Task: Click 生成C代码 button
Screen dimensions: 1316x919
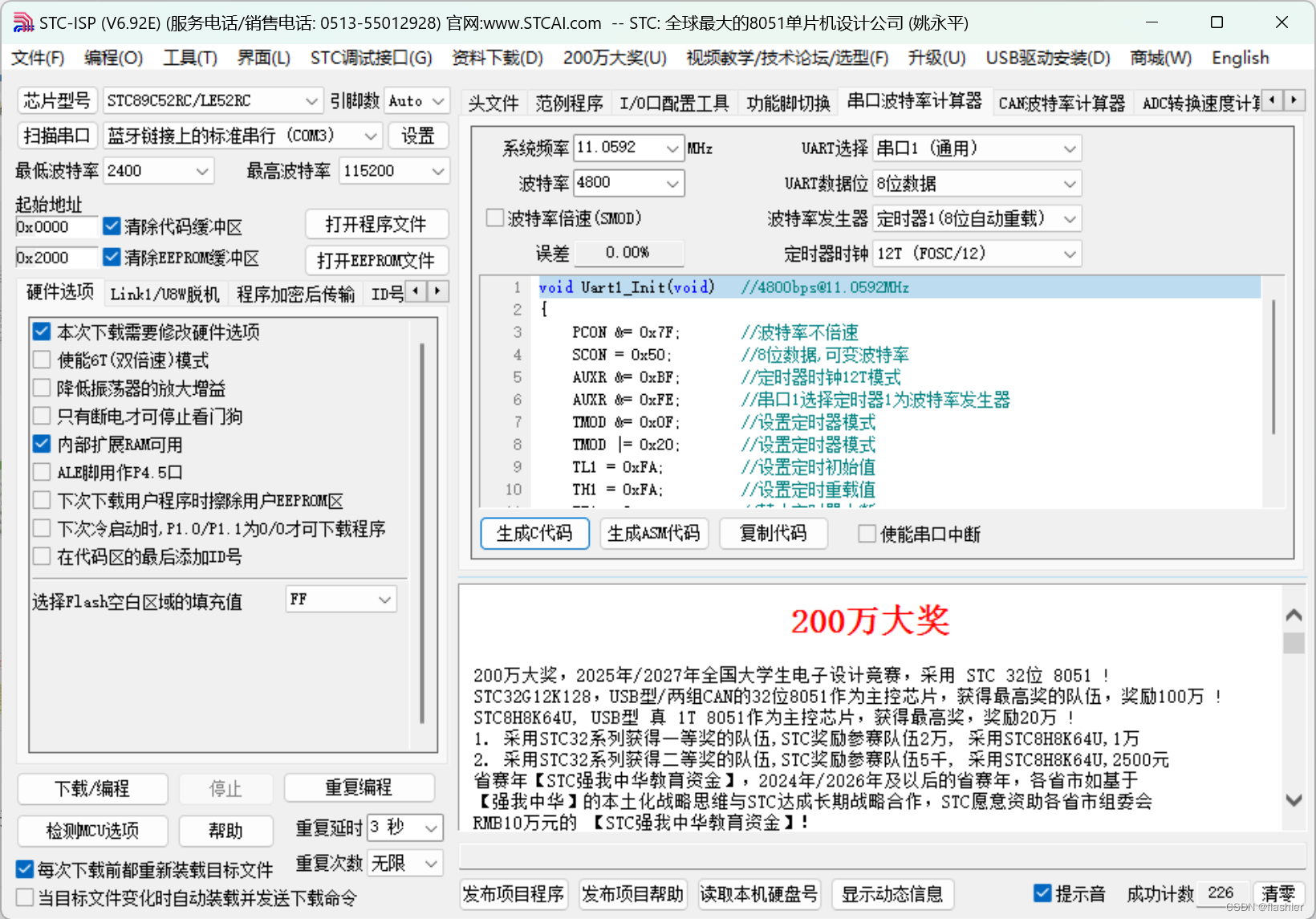Action: tap(535, 533)
